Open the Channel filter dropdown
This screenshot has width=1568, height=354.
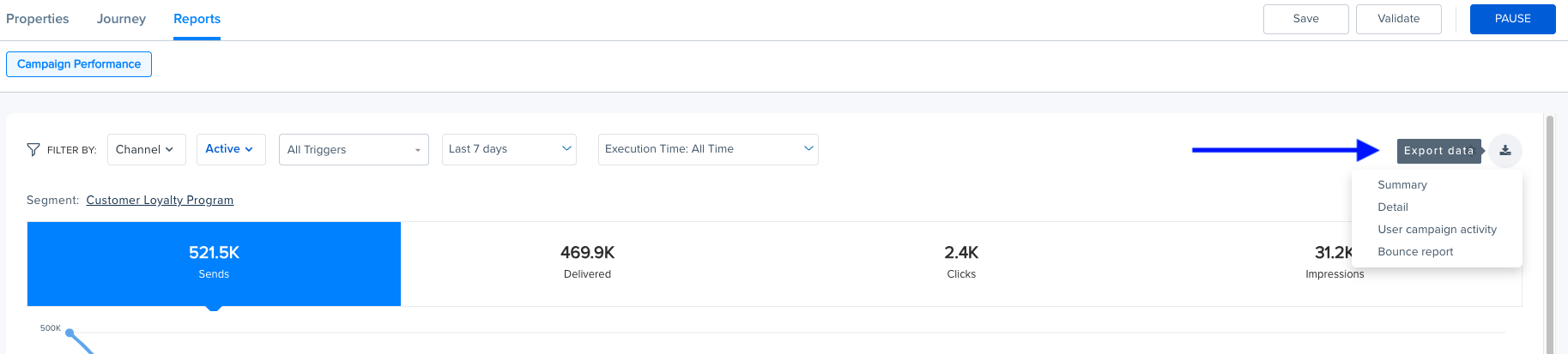(144, 150)
